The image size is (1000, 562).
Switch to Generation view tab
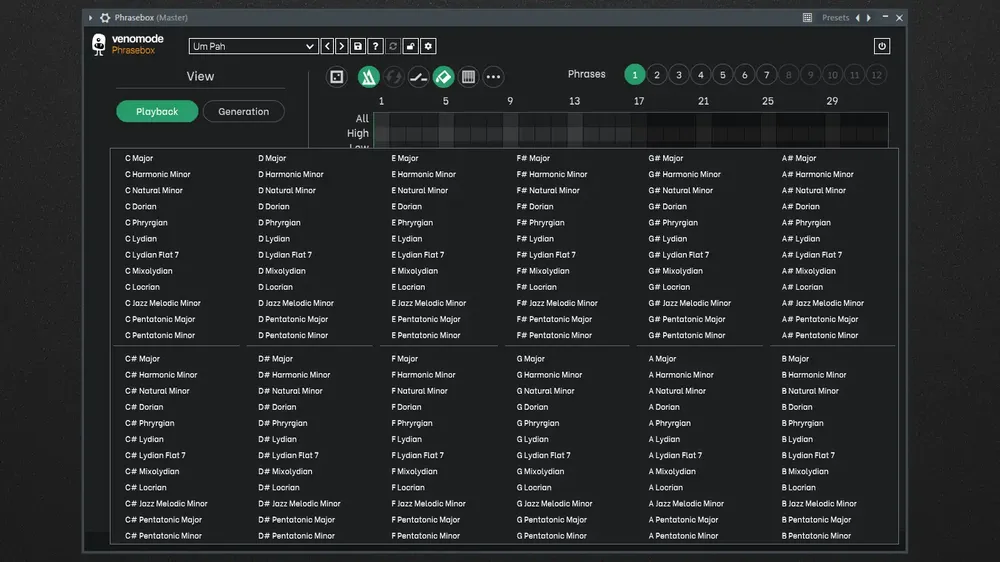244,112
